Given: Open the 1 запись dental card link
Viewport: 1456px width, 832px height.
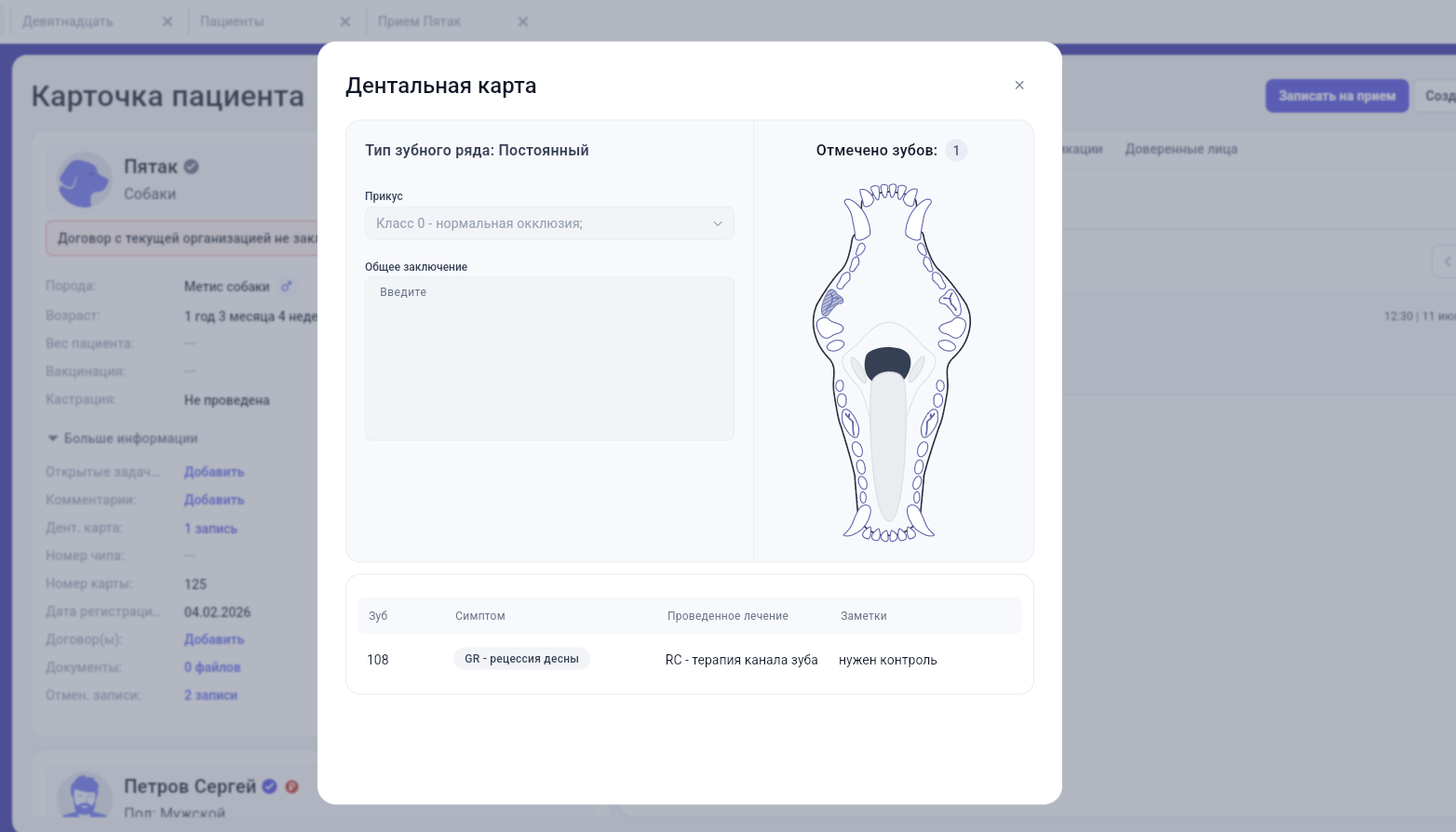Looking at the screenshot, I should tap(210, 529).
